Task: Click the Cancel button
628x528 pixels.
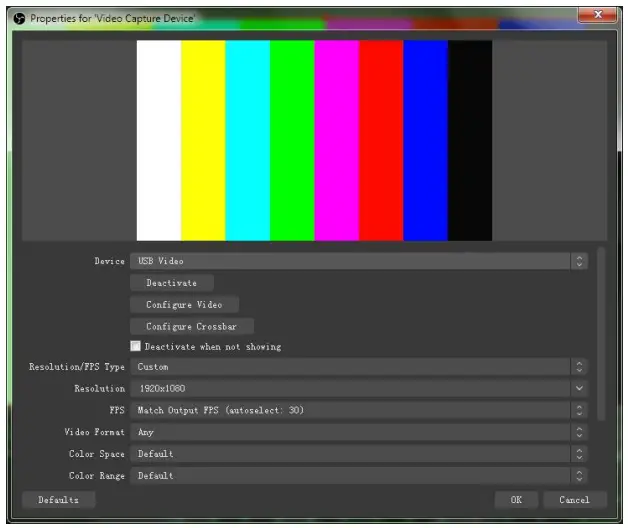Action: click(574, 500)
